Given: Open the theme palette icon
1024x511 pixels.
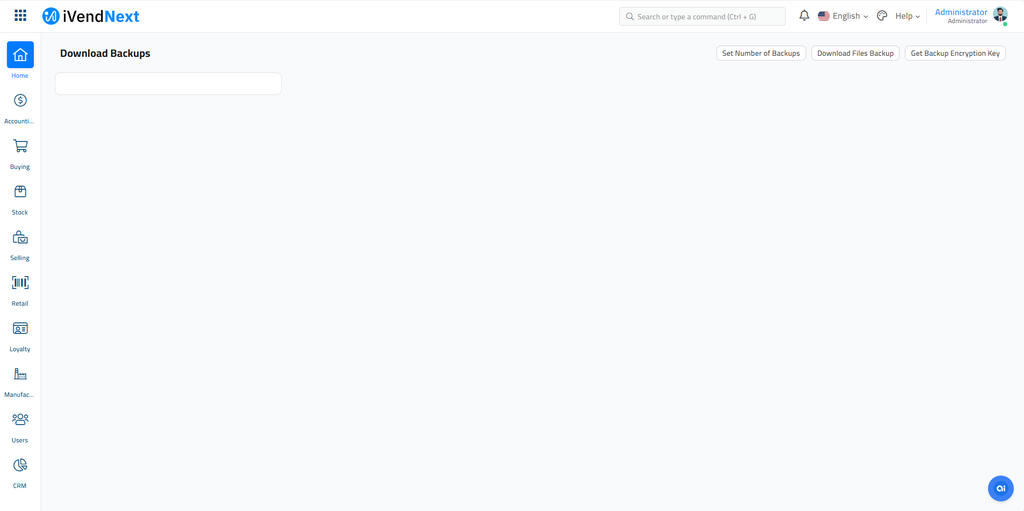Looking at the screenshot, I should 882,16.
